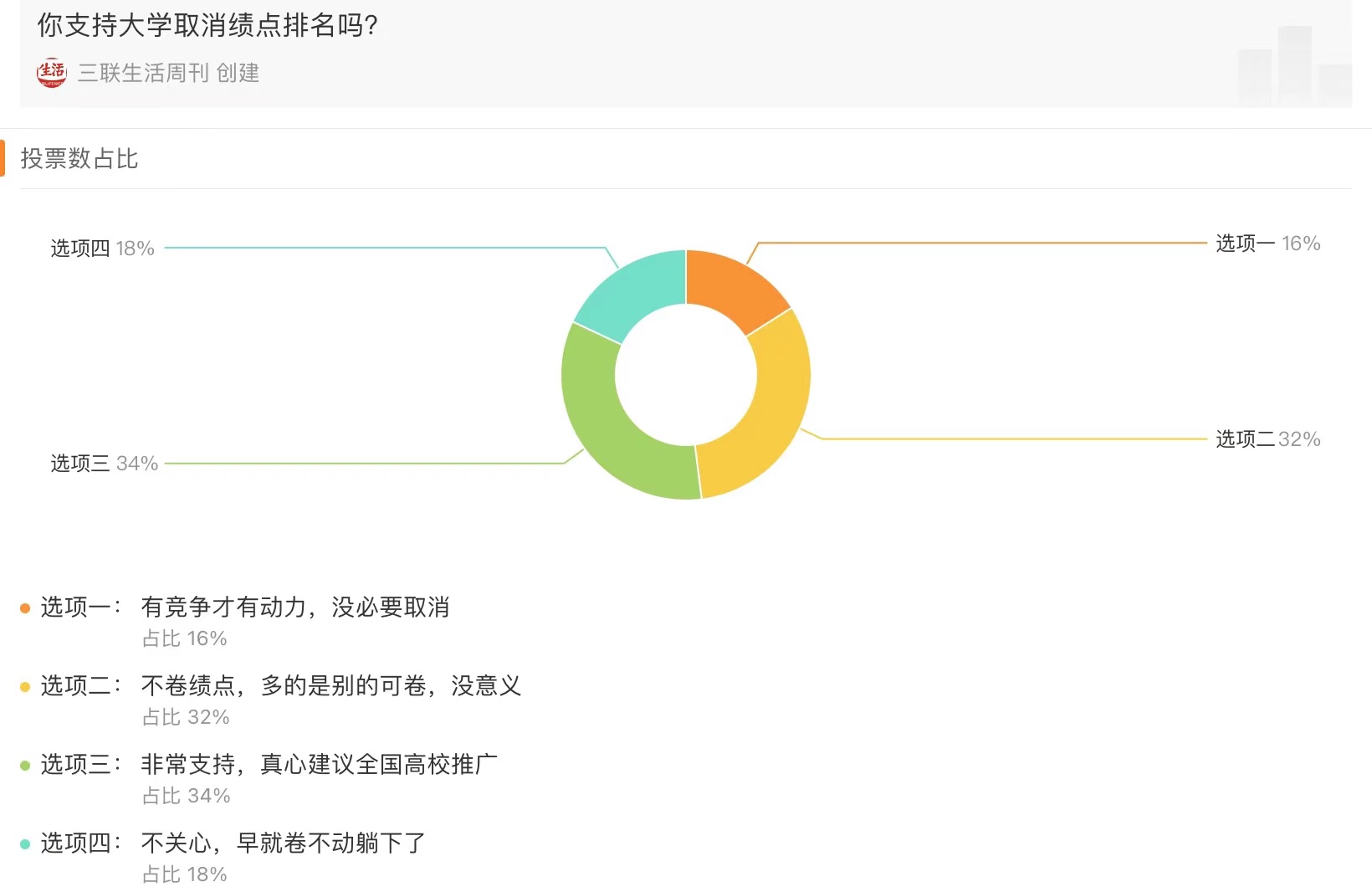
Task: Select option 不关心，早就卷不动躺下了
Action: [x=283, y=843]
